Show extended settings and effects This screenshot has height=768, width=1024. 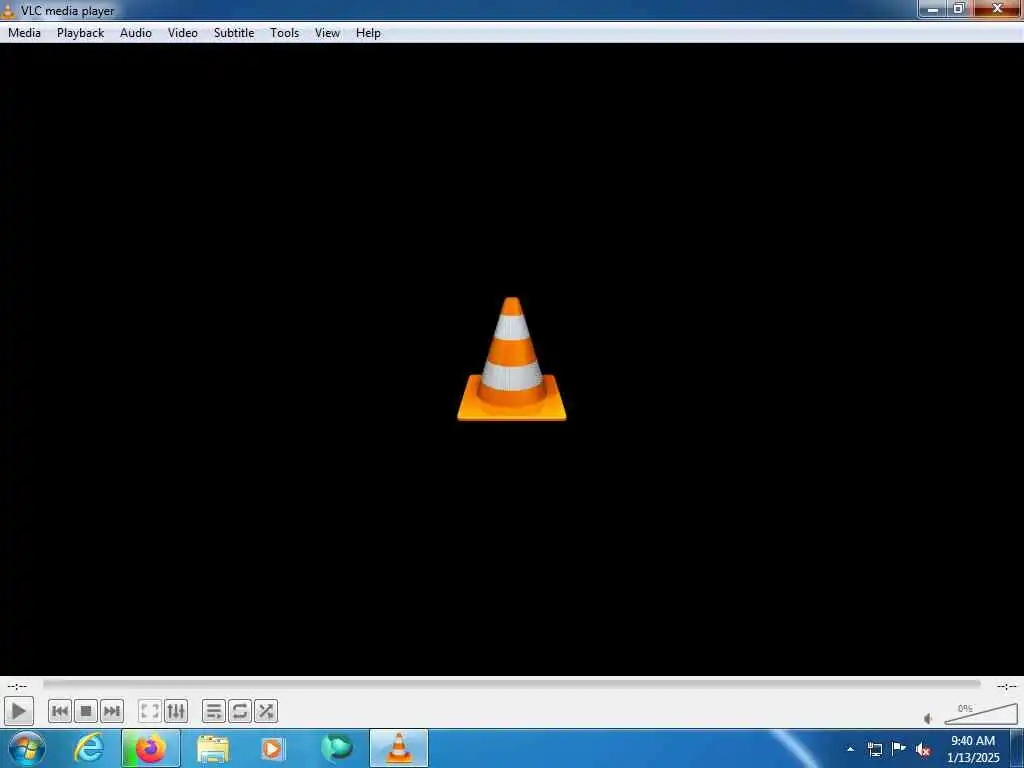(x=176, y=711)
